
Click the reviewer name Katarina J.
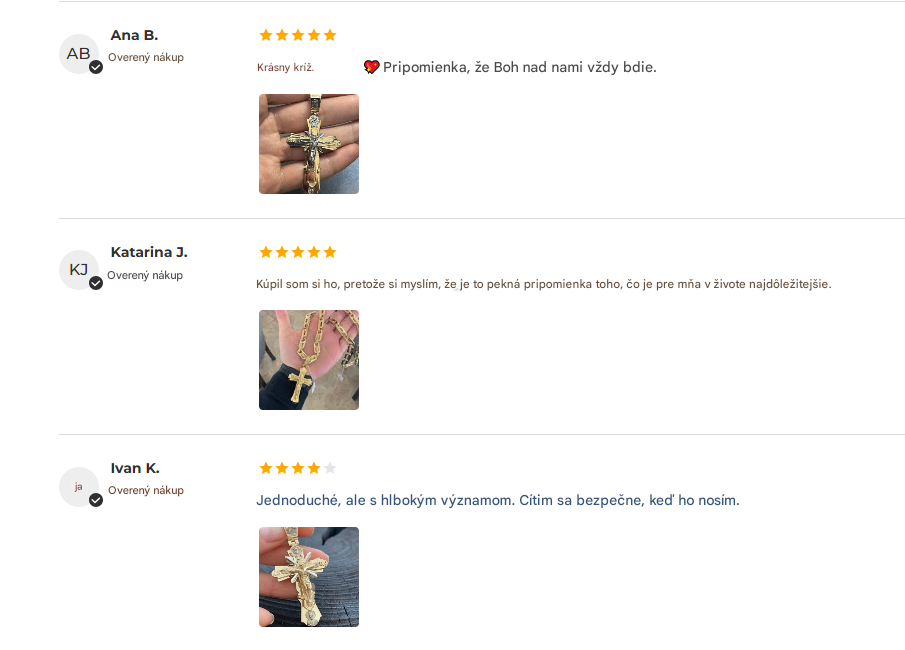pyautogui.click(x=149, y=252)
